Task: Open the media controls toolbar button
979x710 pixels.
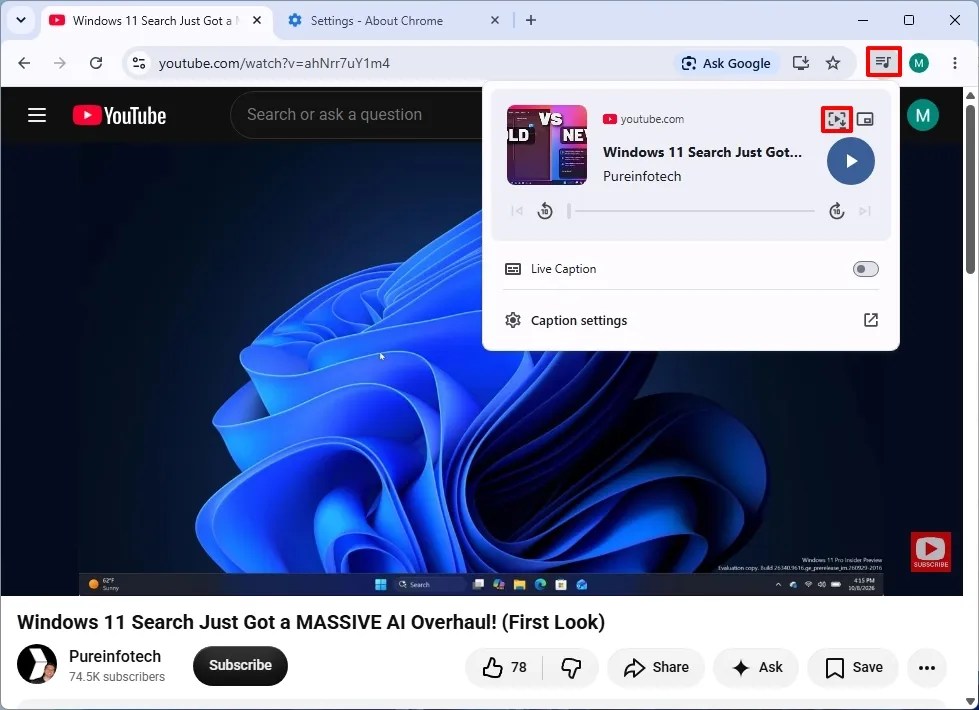Action: click(883, 62)
